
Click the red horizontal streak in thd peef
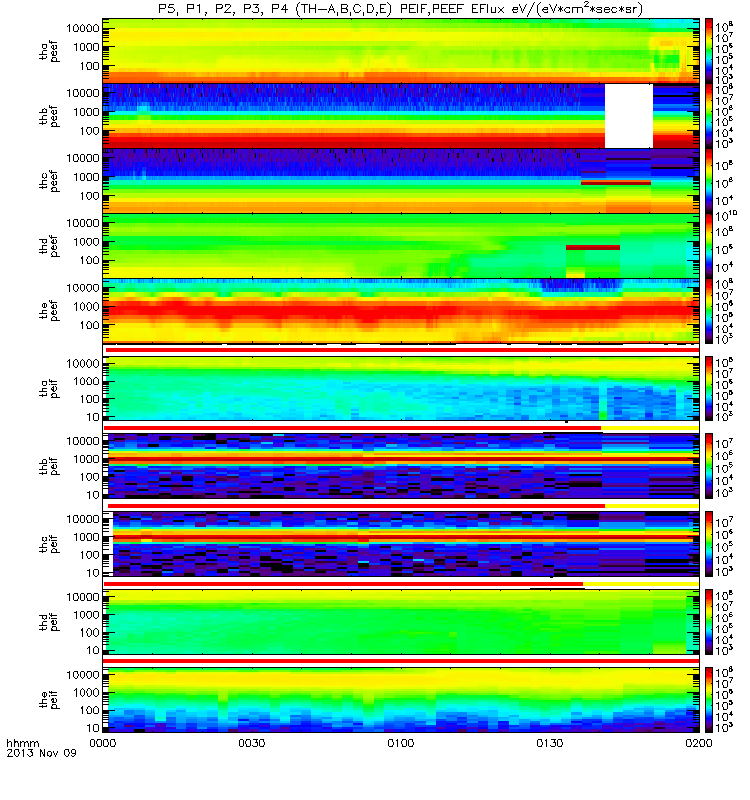click(593, 247)
